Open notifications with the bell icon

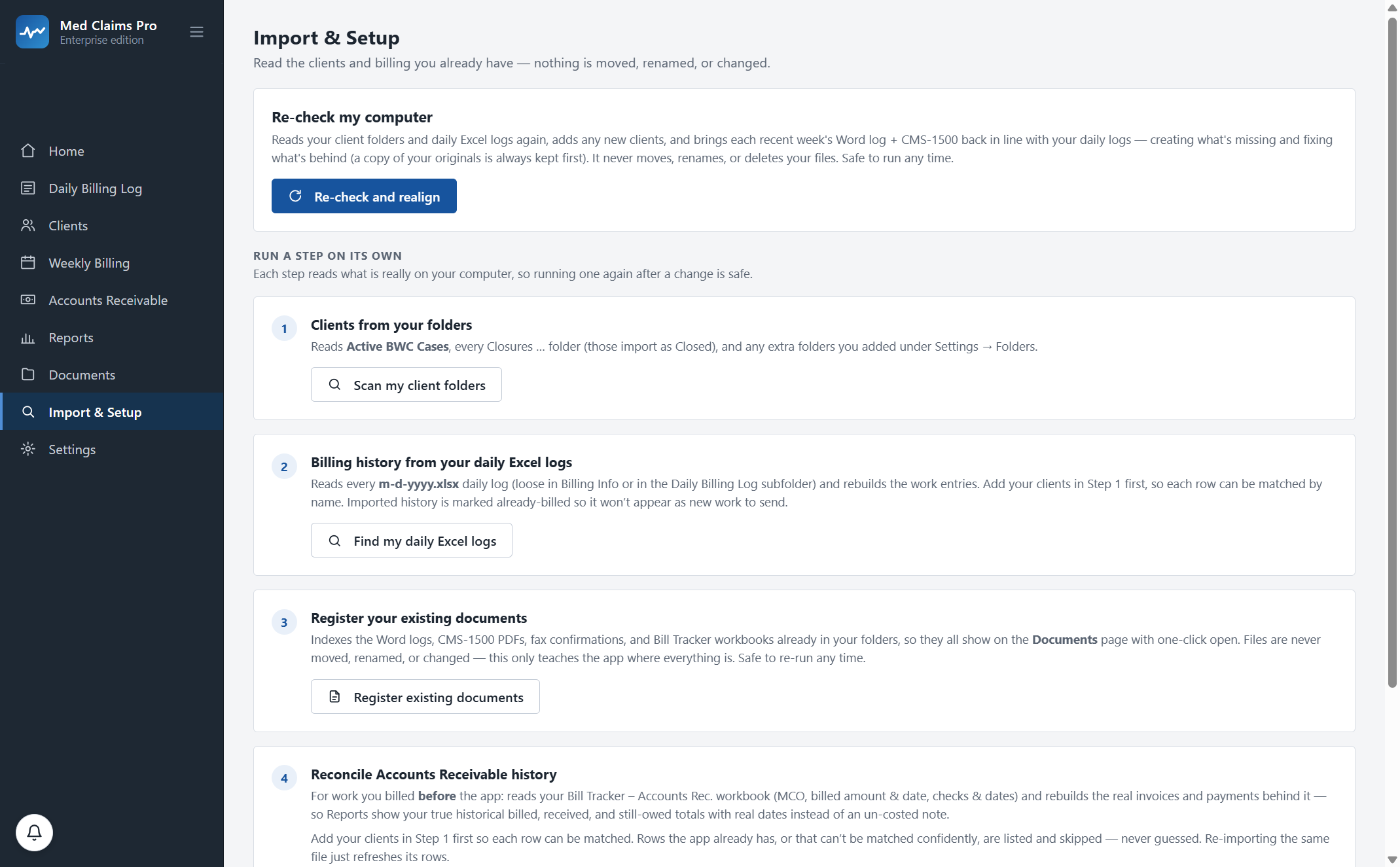pyautogui.click(x=34, y=832)
